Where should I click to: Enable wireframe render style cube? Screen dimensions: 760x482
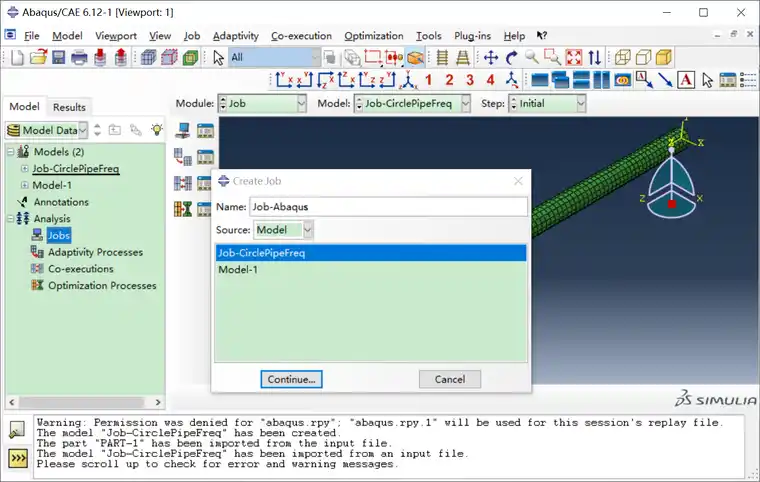click(622, 58)
